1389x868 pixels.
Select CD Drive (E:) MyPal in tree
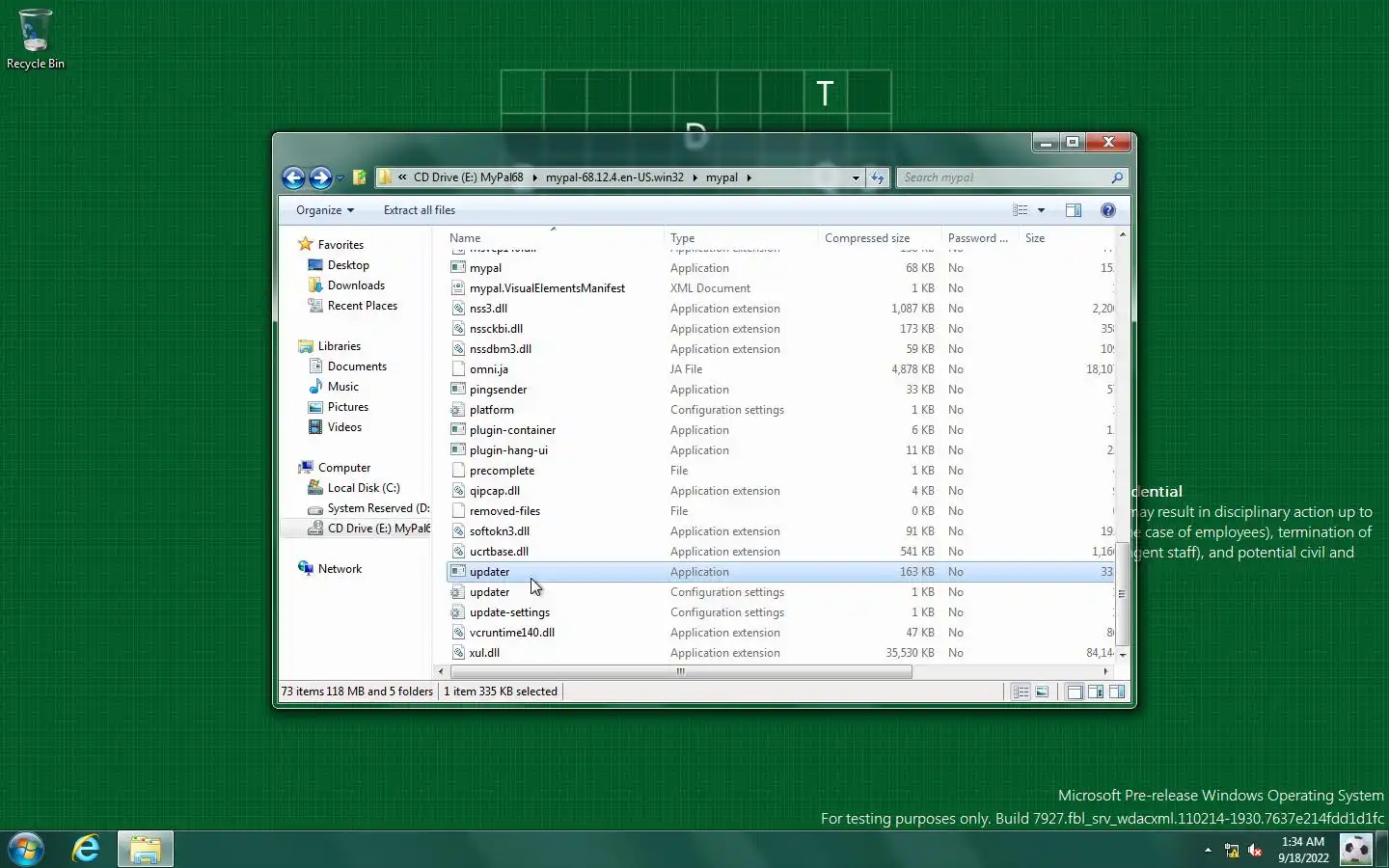[x=377, y=529]
